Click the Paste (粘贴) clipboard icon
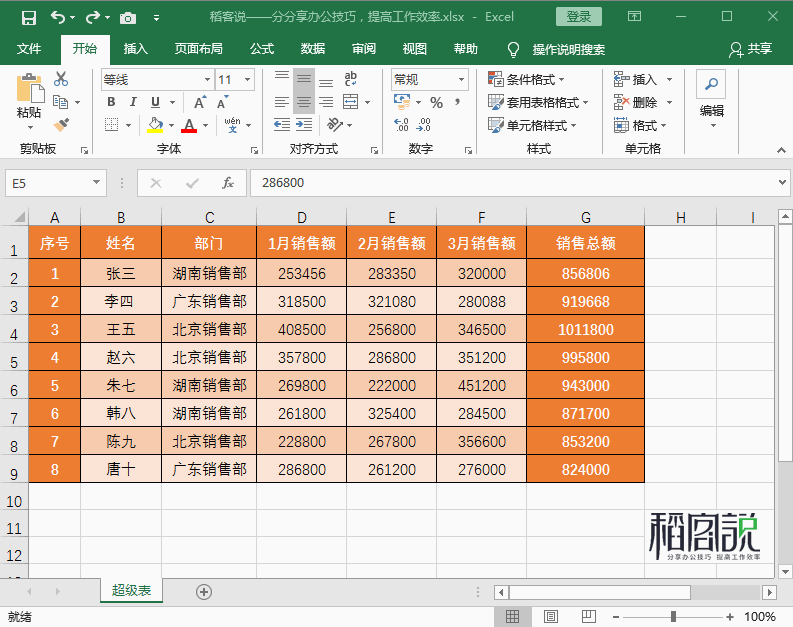The height and width of the screenshot is (627, 793). click(29, 88)
